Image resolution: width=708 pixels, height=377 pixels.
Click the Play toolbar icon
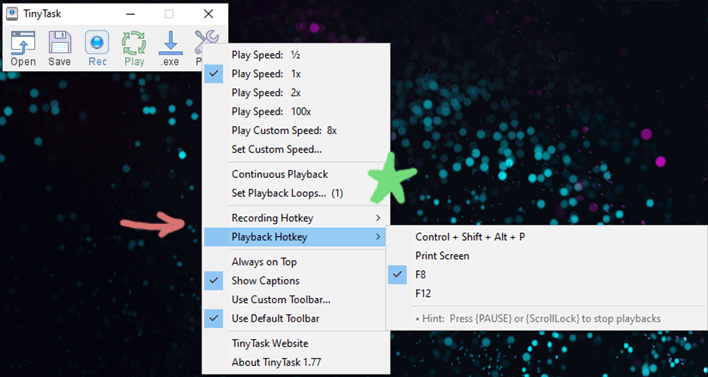[134, 48]
